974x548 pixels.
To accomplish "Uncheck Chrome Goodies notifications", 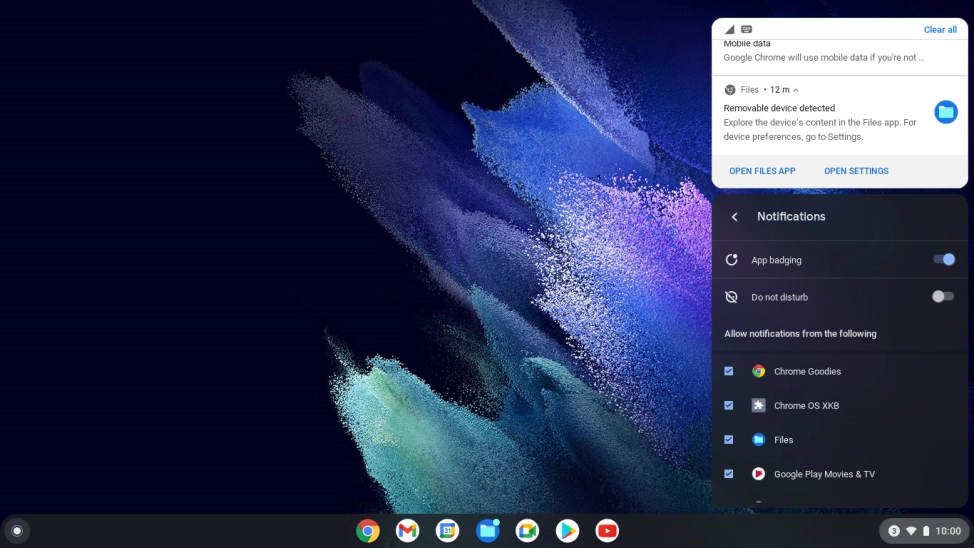I will (729, 371).
